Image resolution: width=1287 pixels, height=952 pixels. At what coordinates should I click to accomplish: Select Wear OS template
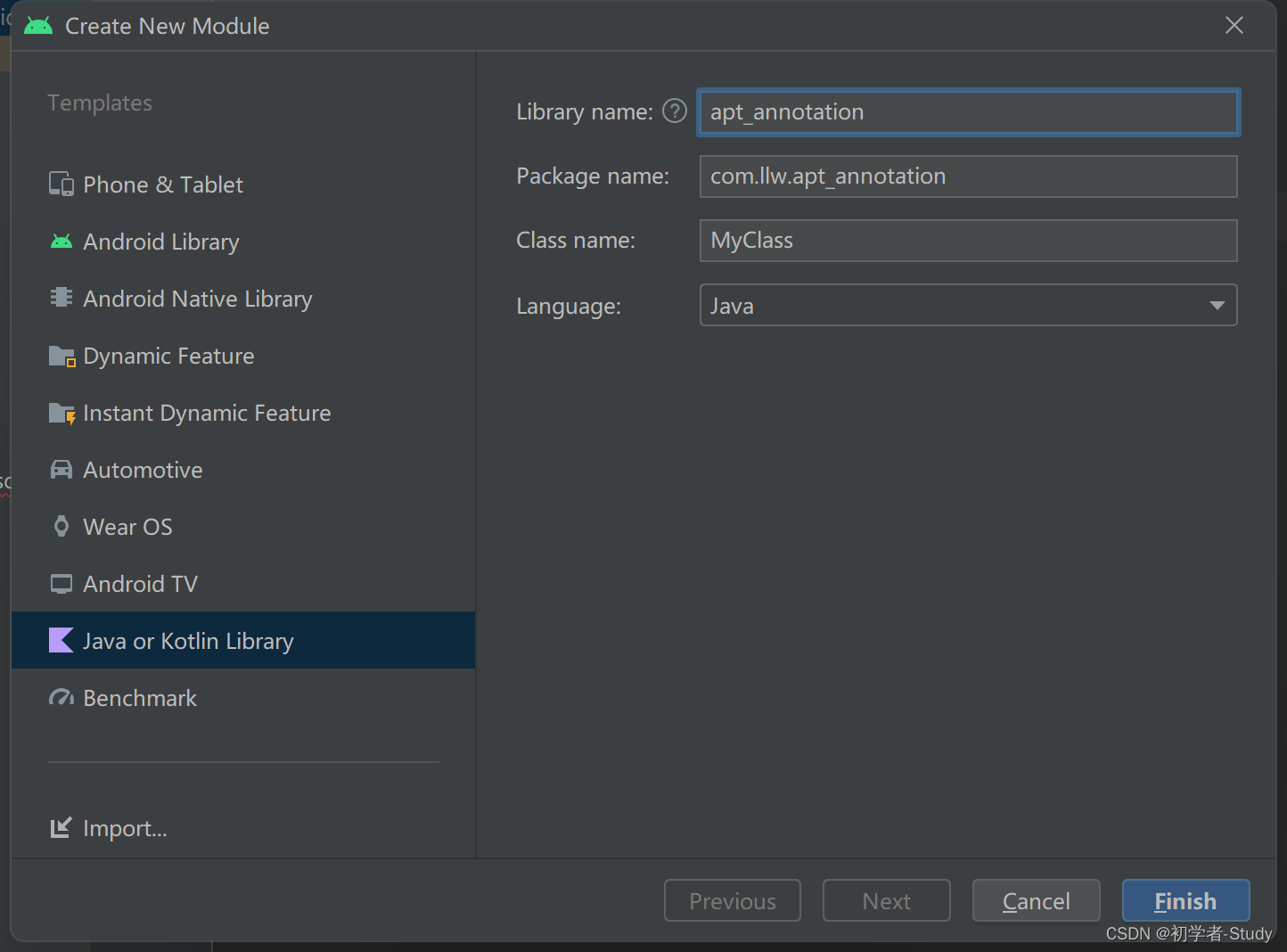click(243, 527)
